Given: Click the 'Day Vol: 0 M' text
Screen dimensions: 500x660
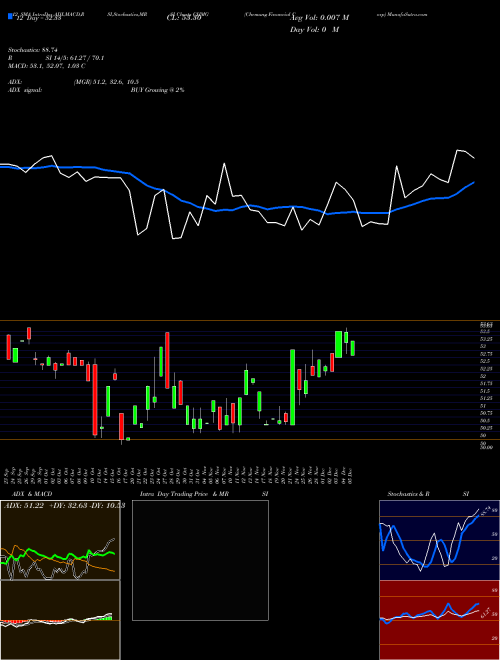Looking at the screenshot, I should (x=314, y=30).
